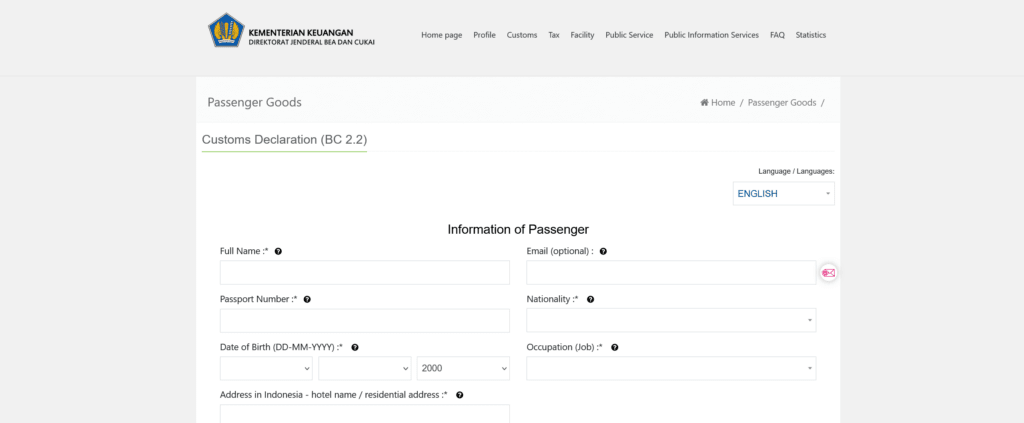Click help icon beside Nationality label

pos(590,299)
